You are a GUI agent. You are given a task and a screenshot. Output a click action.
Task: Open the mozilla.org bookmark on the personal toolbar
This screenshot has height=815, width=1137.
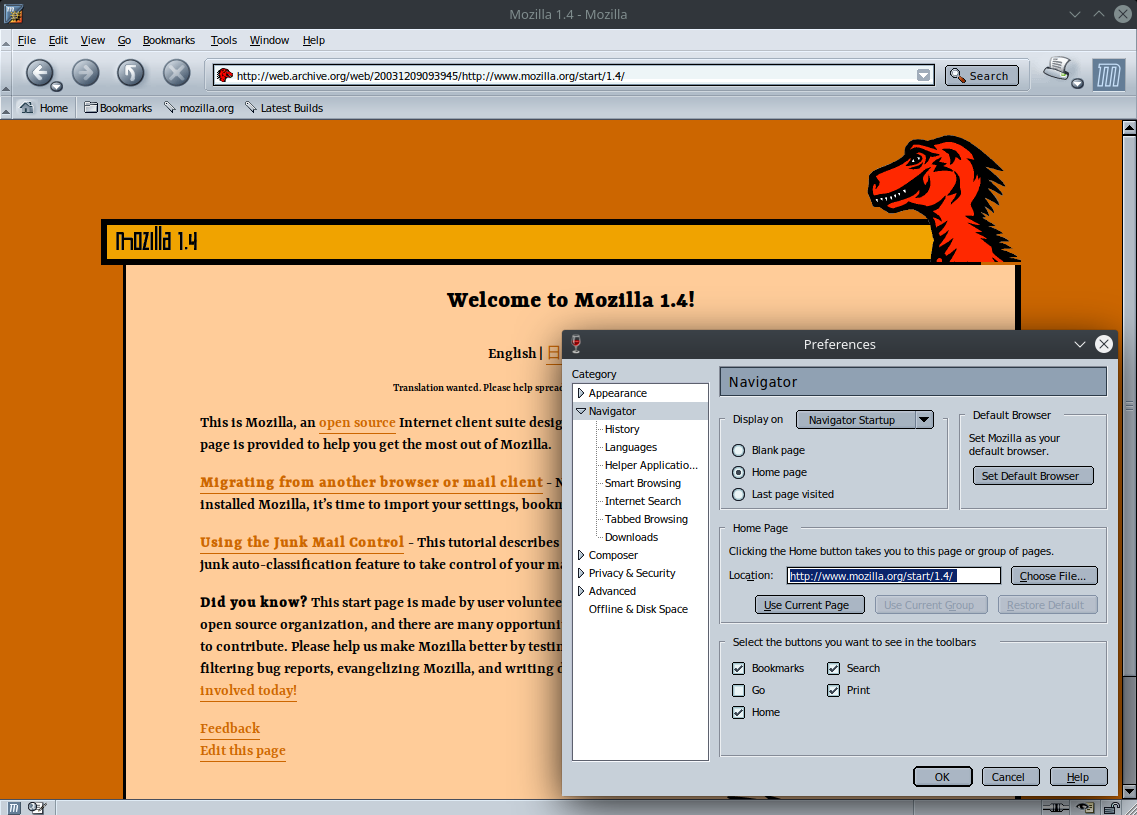(199, 108)
